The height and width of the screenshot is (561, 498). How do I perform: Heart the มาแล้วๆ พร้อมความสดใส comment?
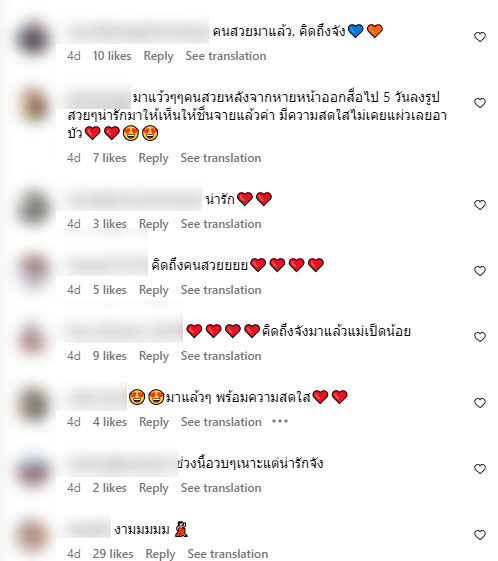[480, 403]
